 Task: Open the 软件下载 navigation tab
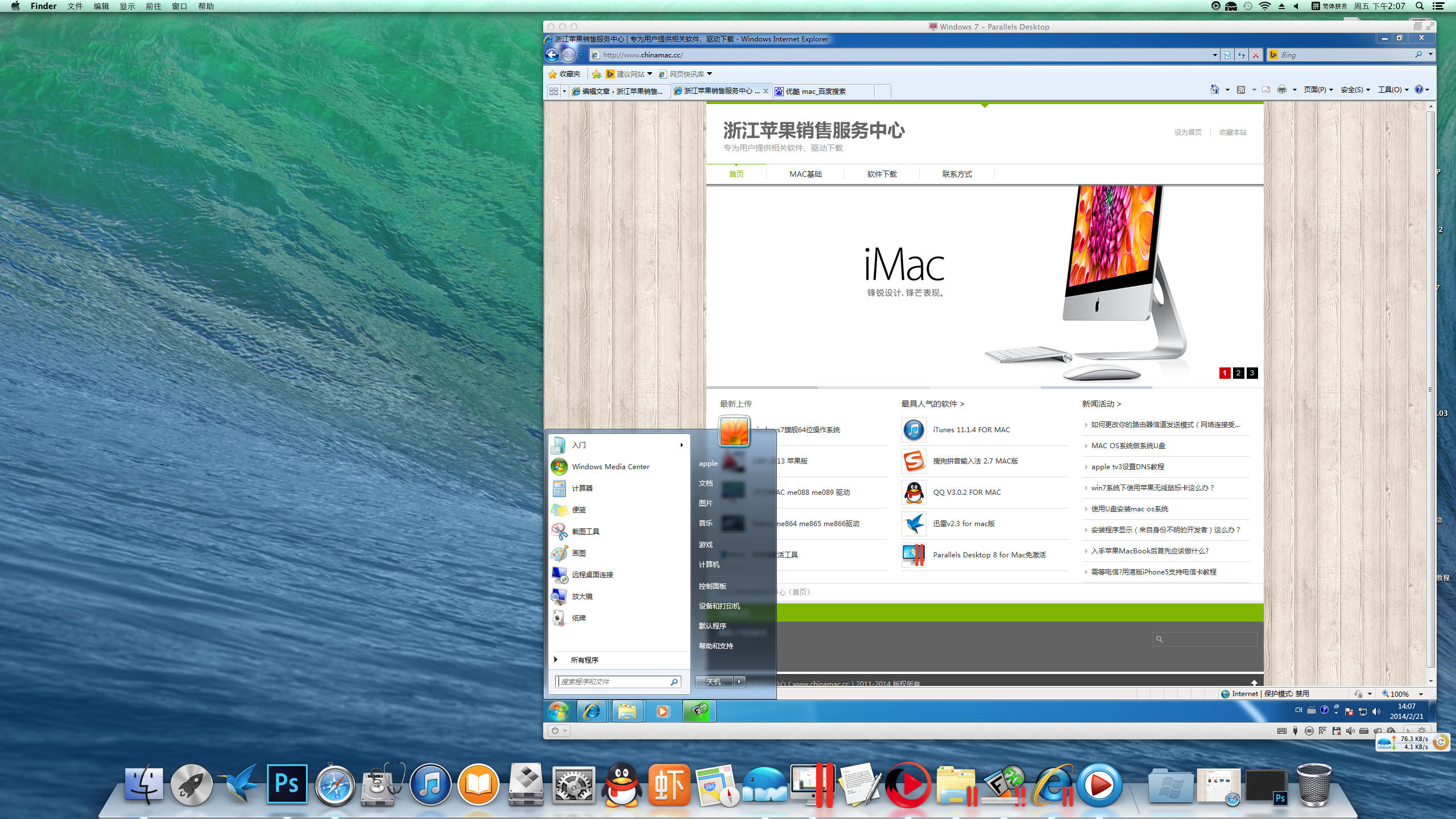882,174
